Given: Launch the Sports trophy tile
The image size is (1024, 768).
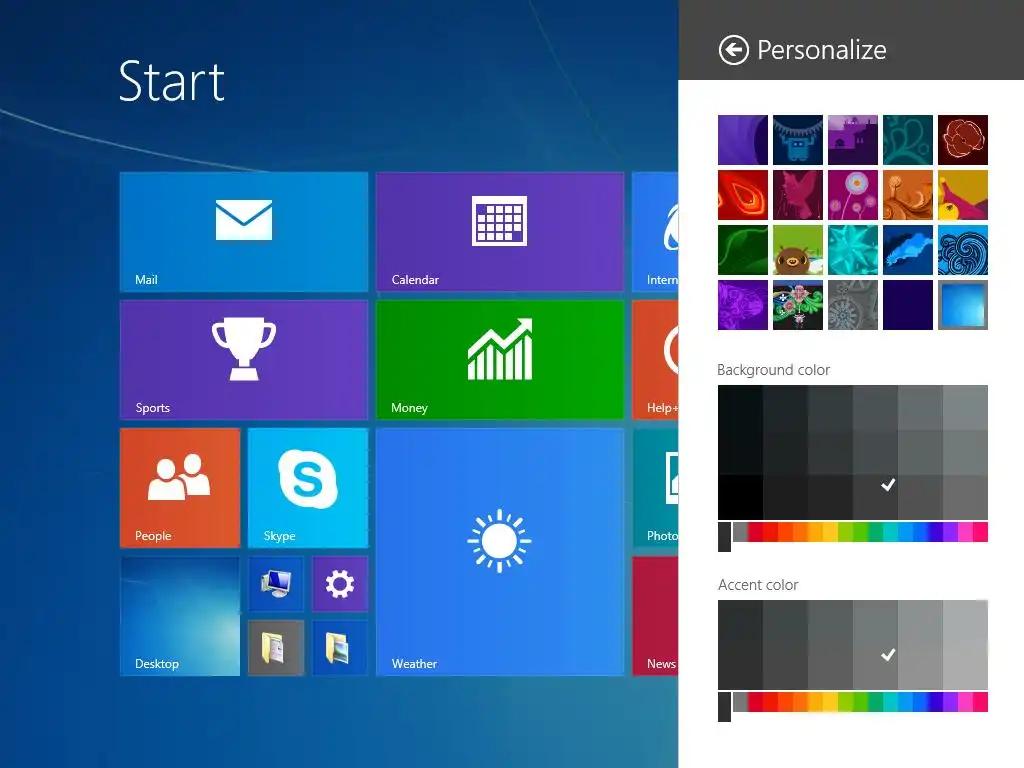Looking at the screenshot, I should (244, 360).
